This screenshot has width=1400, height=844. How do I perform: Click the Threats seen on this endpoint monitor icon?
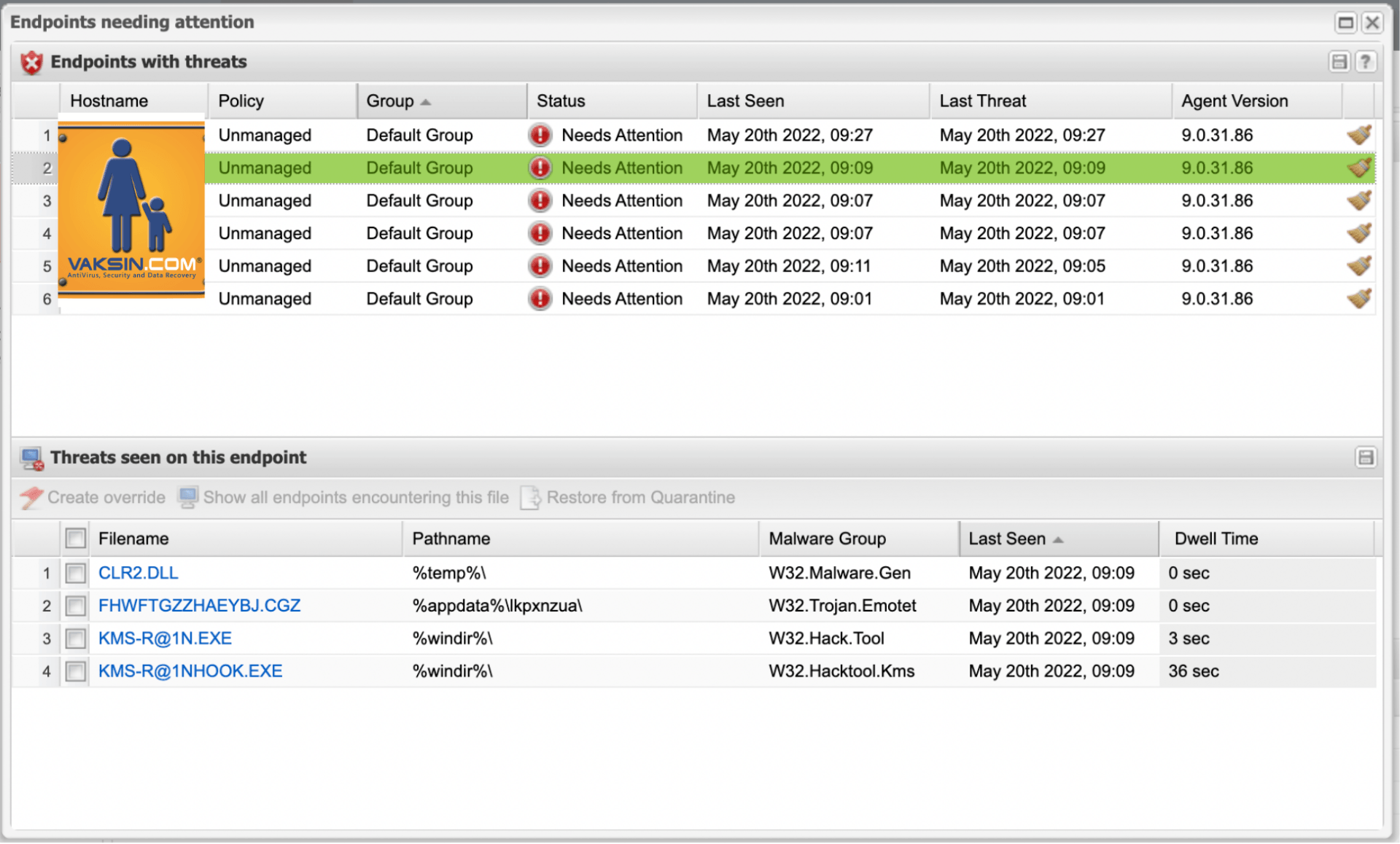click(x=32, y=458)
